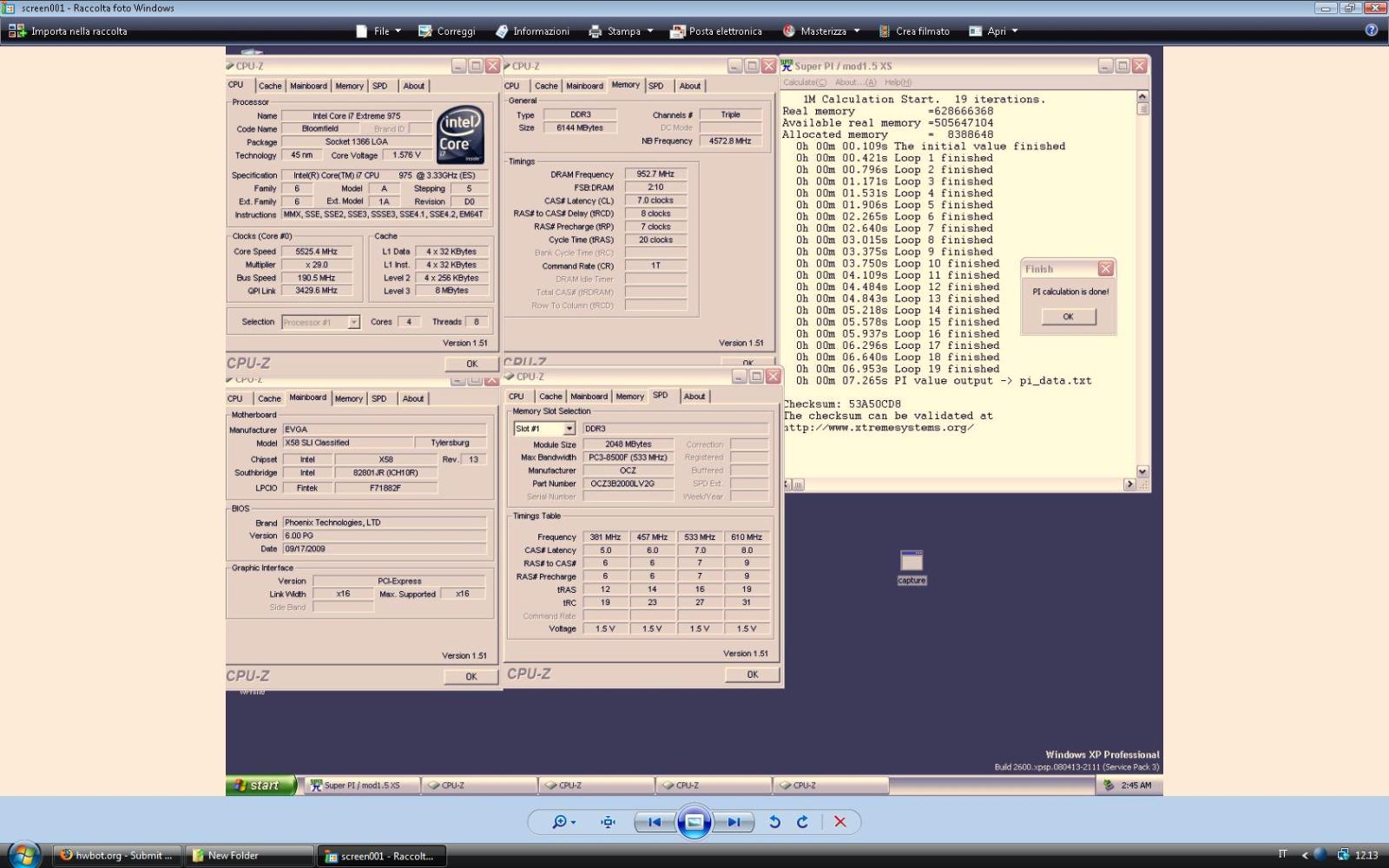Click OK in CPU-Z processor window
The height and width of the screenshot is (868, 1389).
click(471, 364)
